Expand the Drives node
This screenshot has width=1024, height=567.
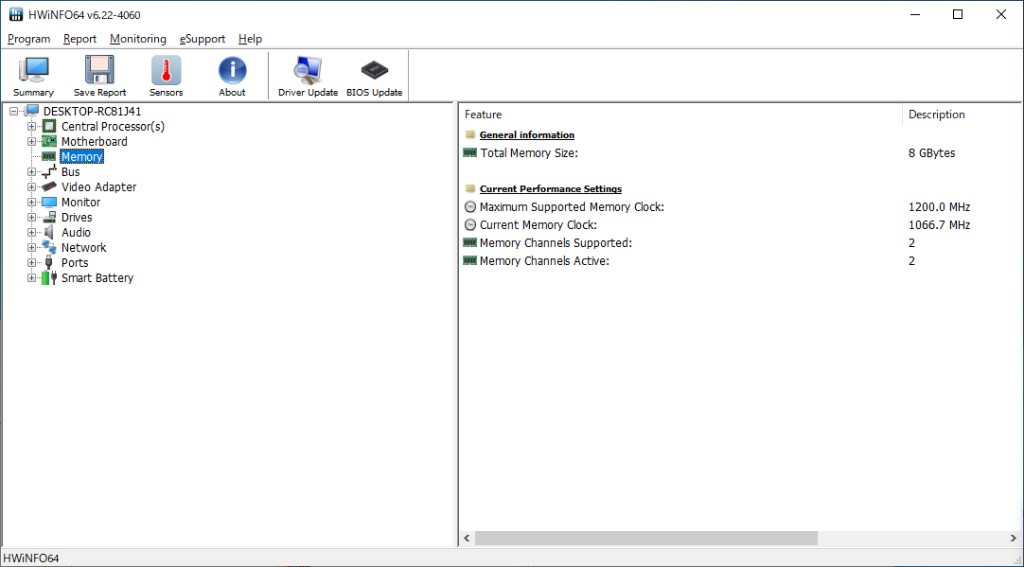(32, 217)
